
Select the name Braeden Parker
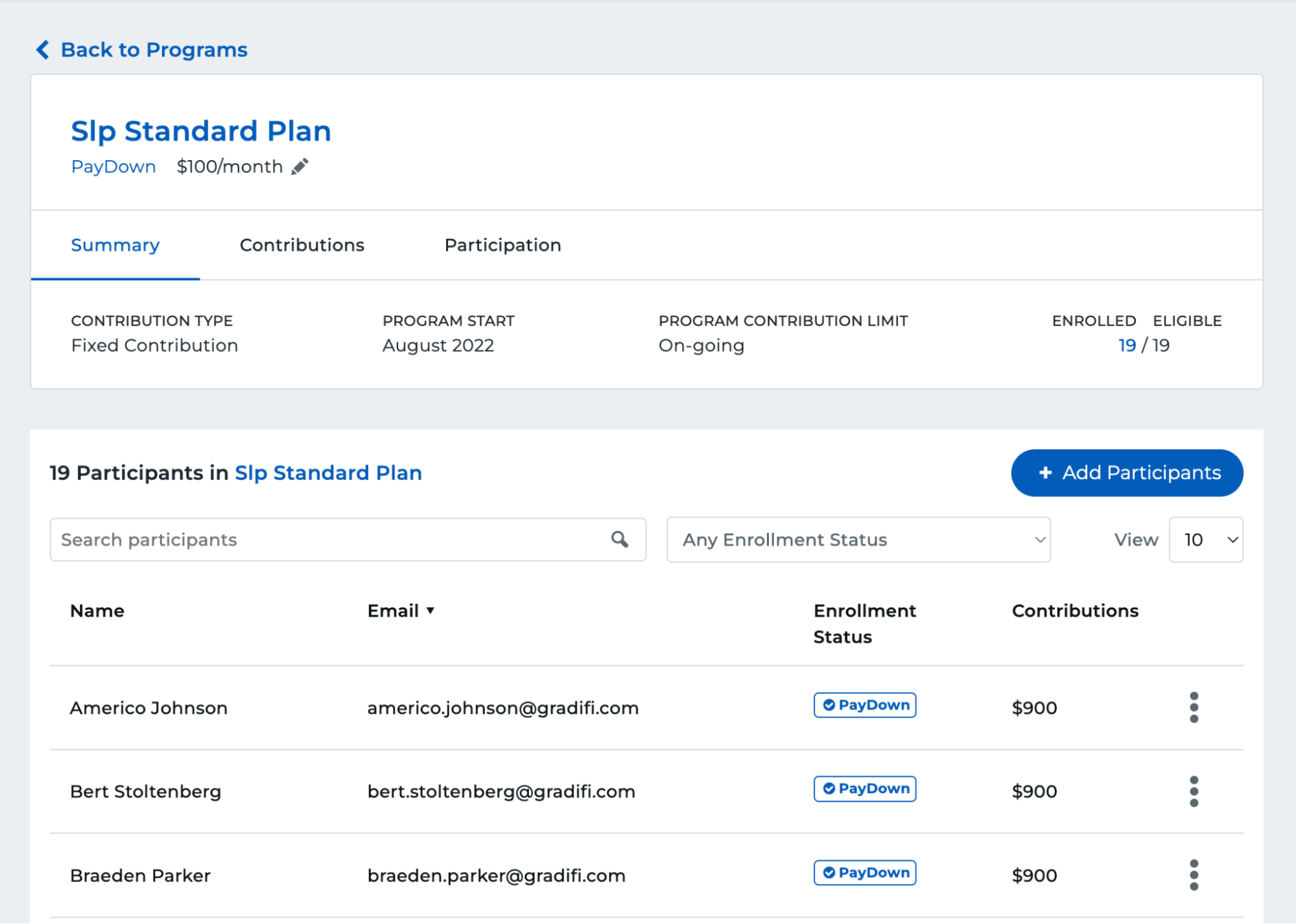click(x=140, y=875)
